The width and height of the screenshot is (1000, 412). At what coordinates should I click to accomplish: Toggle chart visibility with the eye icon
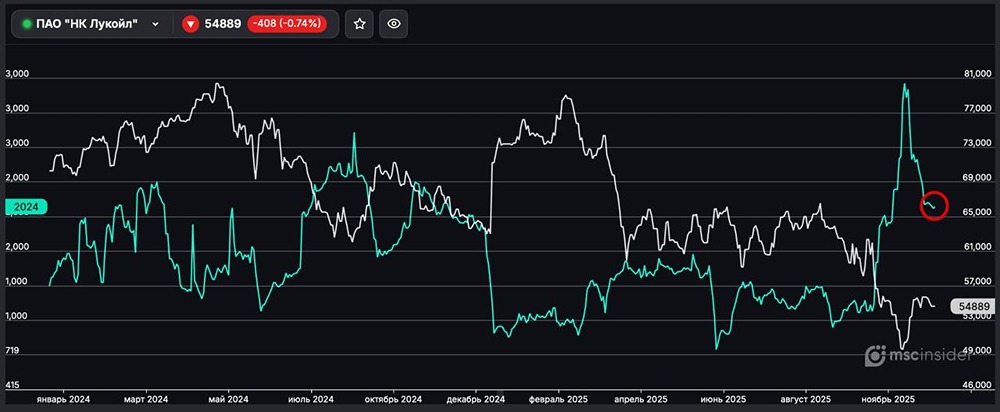point(395,23)
